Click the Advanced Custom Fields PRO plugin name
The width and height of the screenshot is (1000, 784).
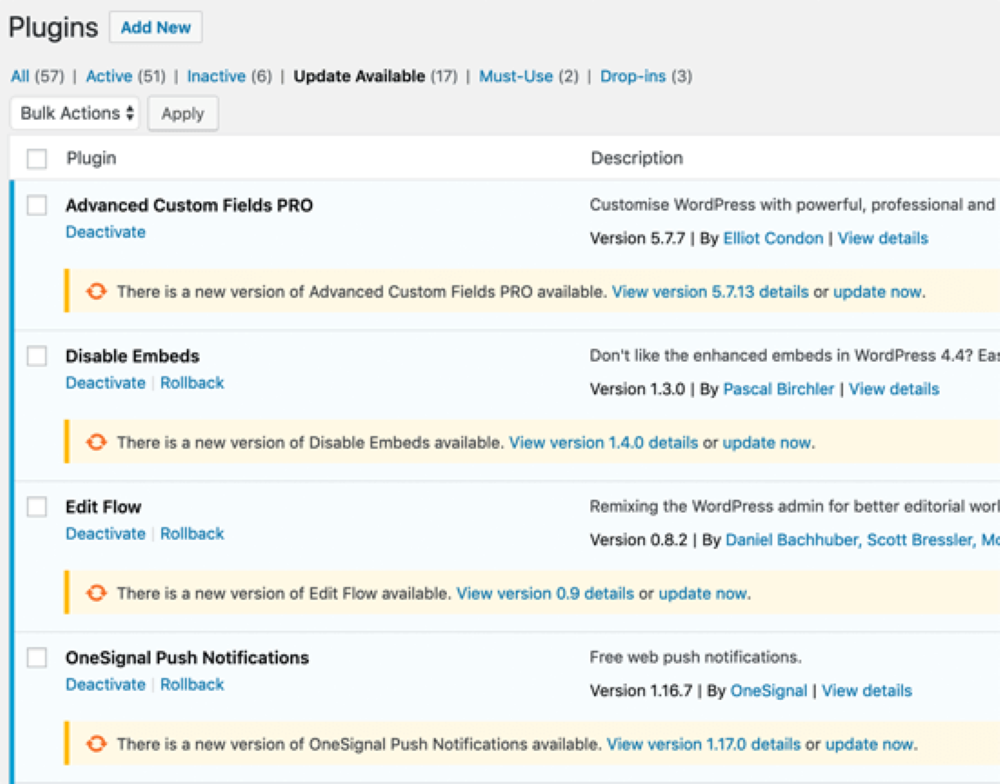point(189,205)
